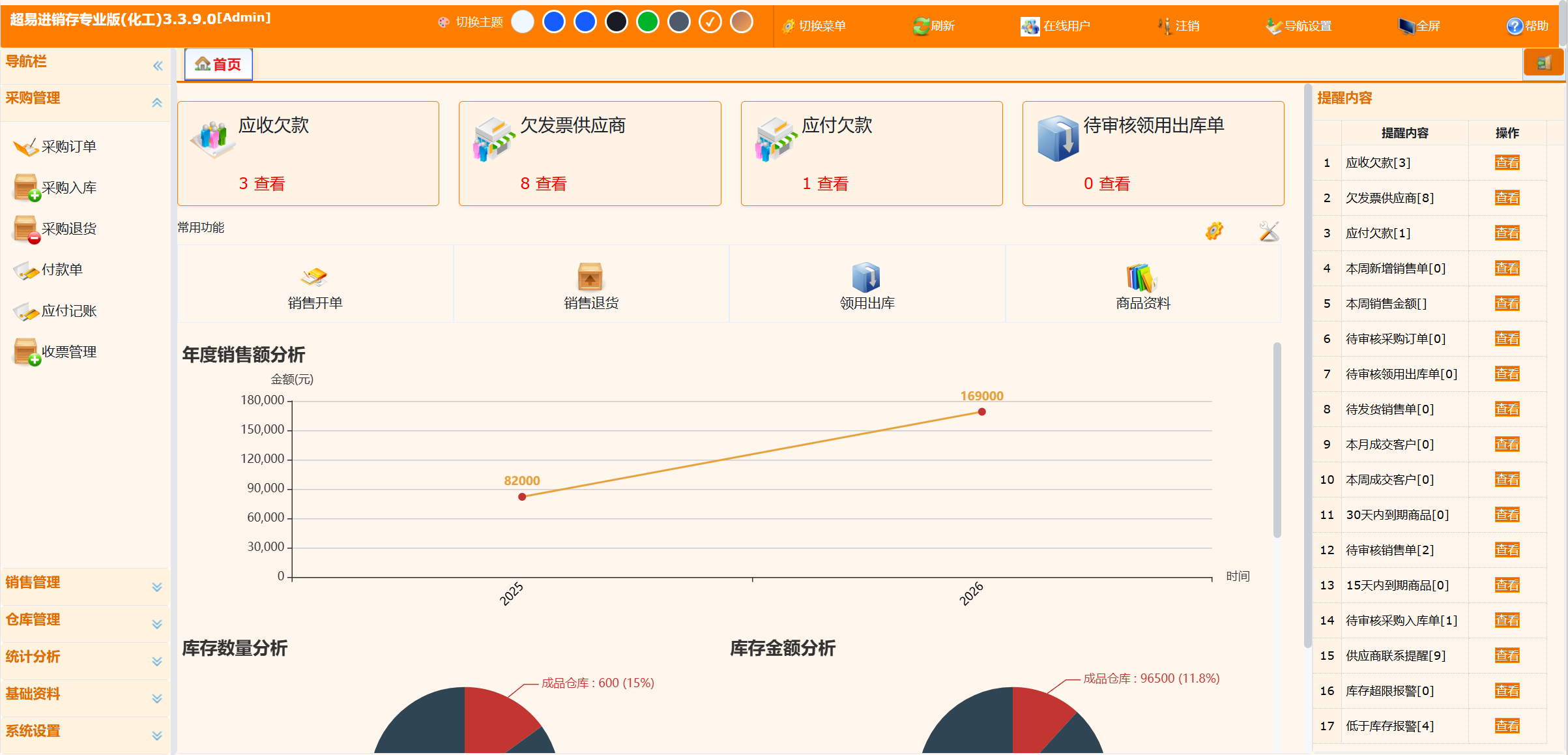Viewport: 1568px width, 755px height.
Task: Select the brown theme color swatch
Action: [742, 22]
